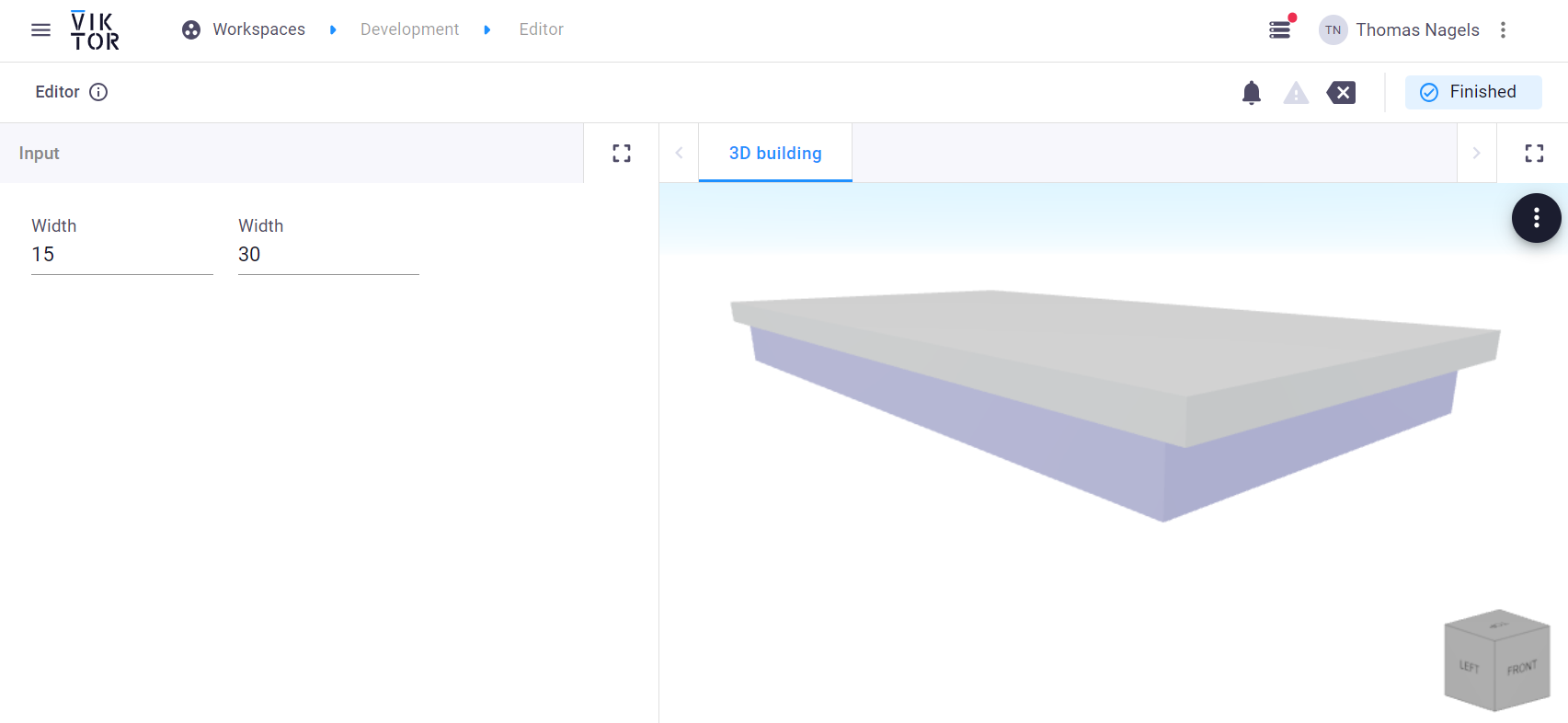Screen dimensions: 1568x723
Task: Click the Editor info icon
Action: point(98,92)
